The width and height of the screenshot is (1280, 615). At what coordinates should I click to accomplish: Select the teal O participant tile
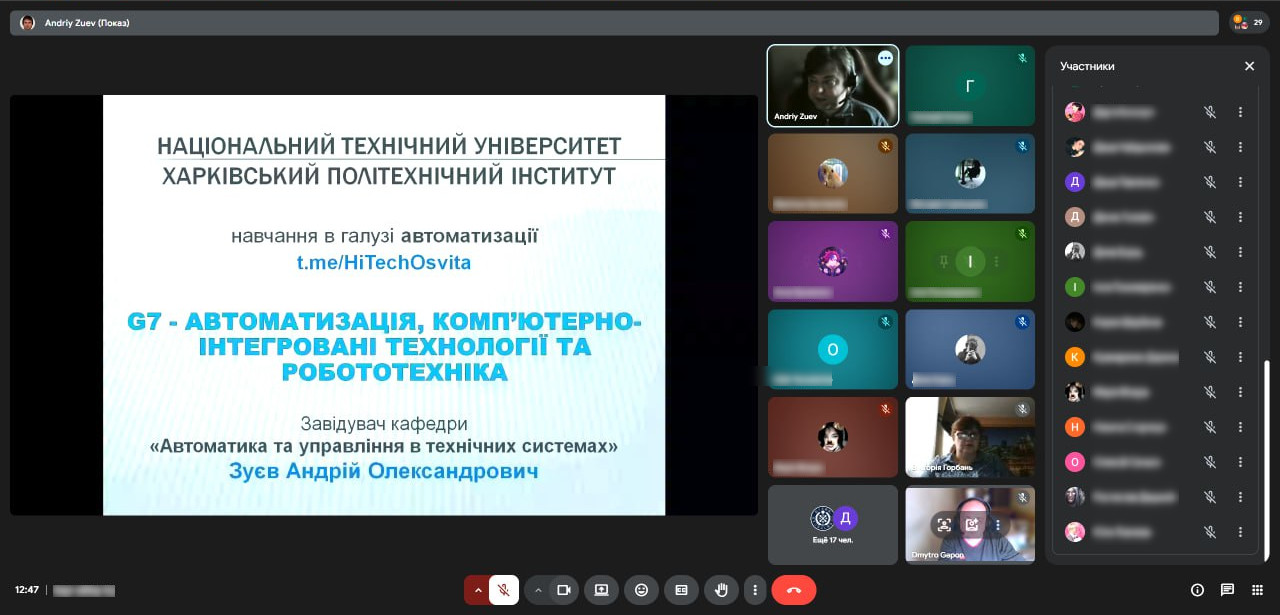[833, 349]
